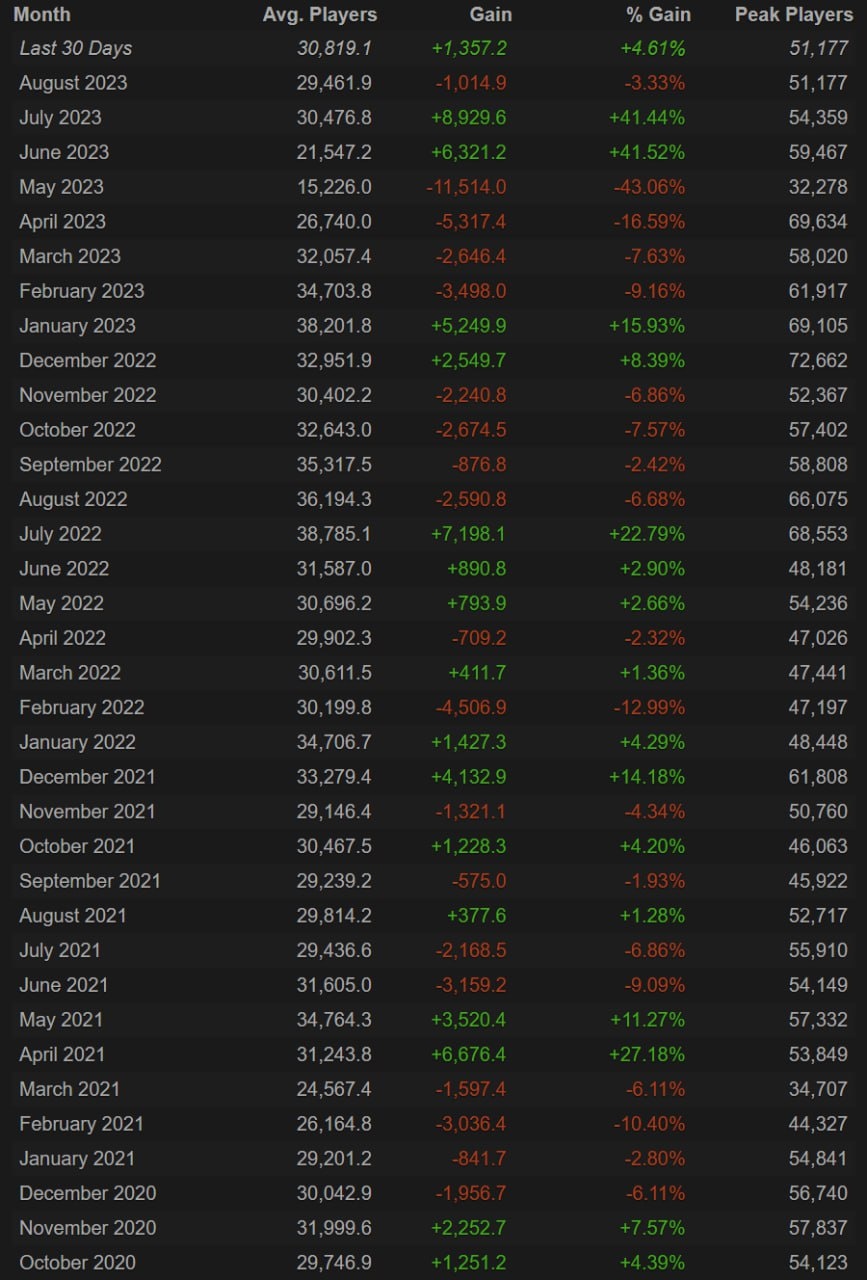Click July 2023 gain value +8,929.6

[468, 118]
